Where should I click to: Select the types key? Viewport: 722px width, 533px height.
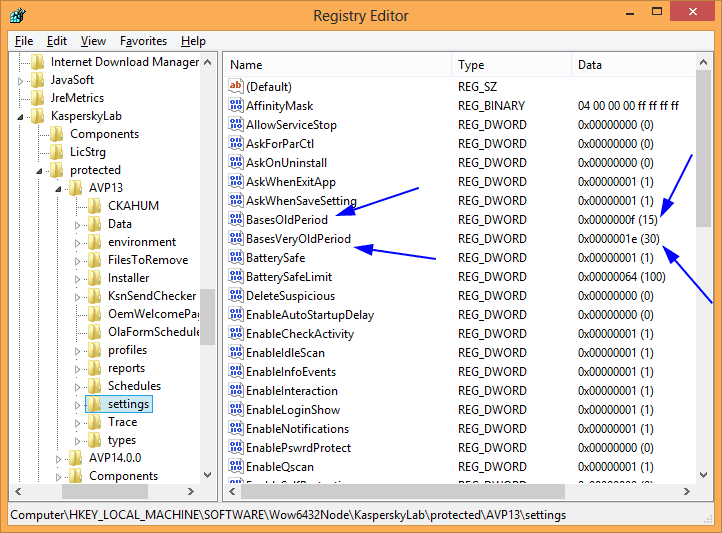click(x=122, y=440)
